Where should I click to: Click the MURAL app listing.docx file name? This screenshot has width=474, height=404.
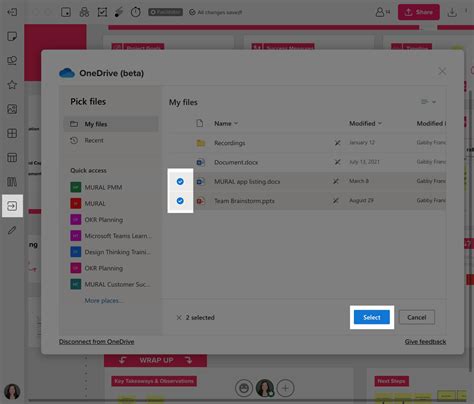point(247,182)
